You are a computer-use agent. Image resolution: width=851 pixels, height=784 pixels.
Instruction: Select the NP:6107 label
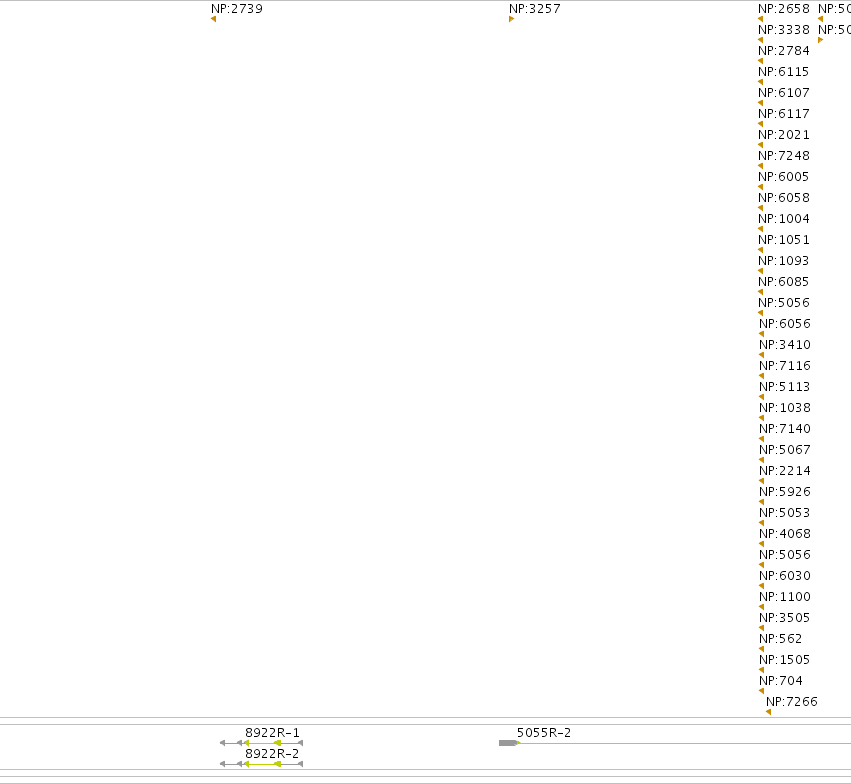[784, 92]
